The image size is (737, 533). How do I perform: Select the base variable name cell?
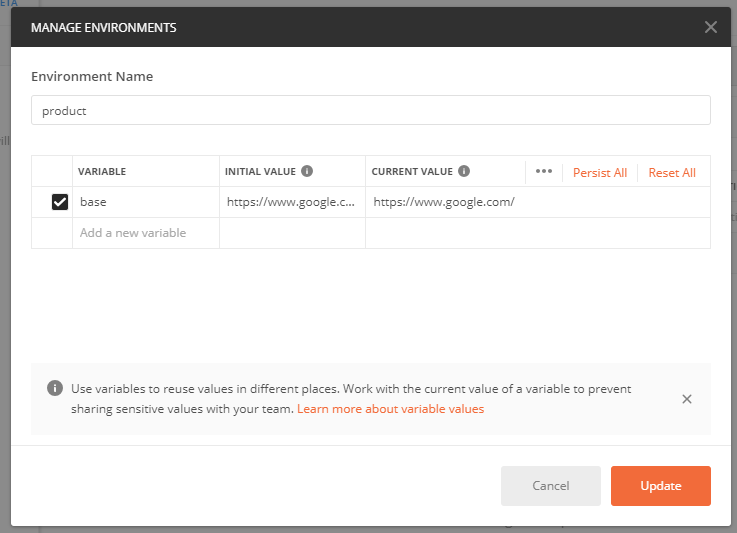point(145,202)
